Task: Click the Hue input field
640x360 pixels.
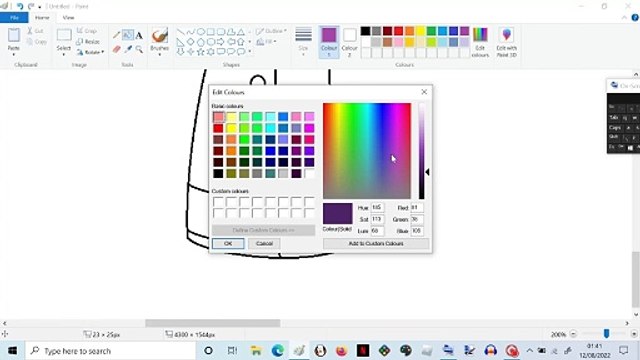Action: point(377,208)
